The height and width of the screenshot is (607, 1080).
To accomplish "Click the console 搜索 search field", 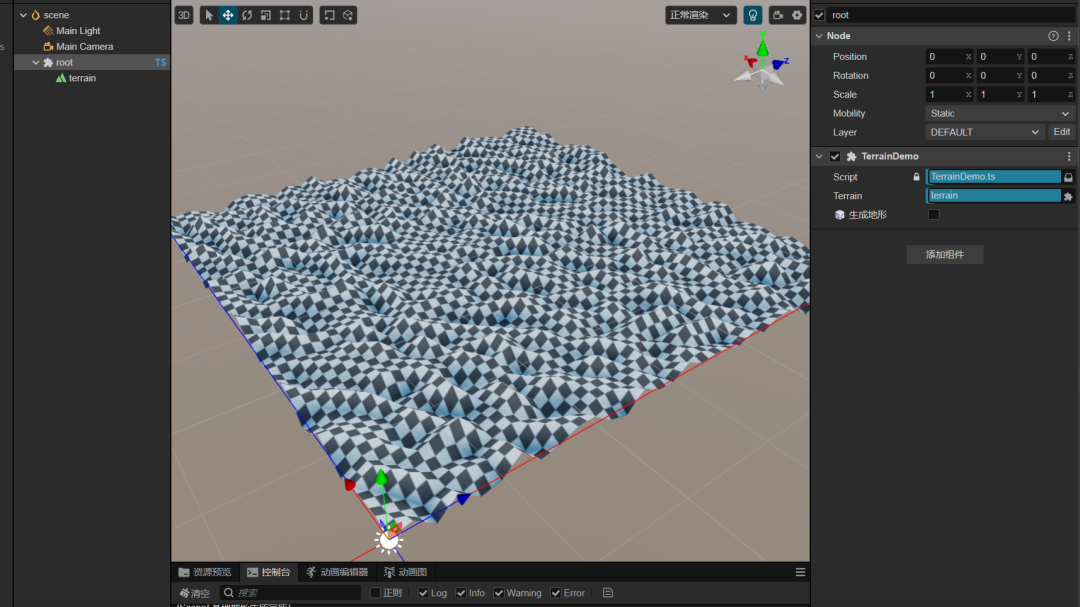I will click(x=295, y=593).
